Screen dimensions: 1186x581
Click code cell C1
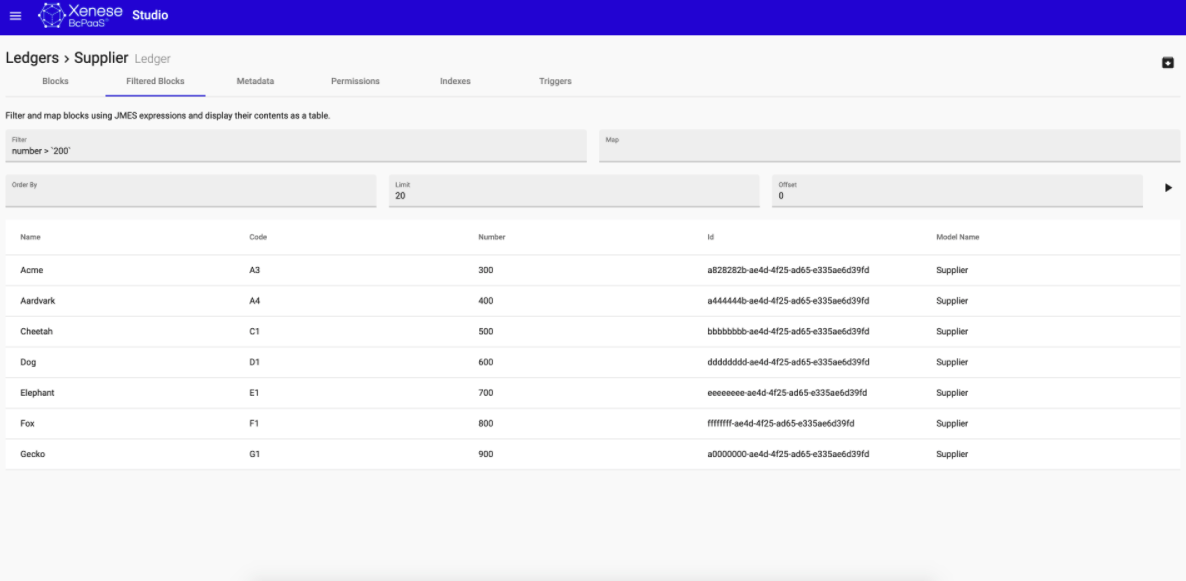[254, 331]
